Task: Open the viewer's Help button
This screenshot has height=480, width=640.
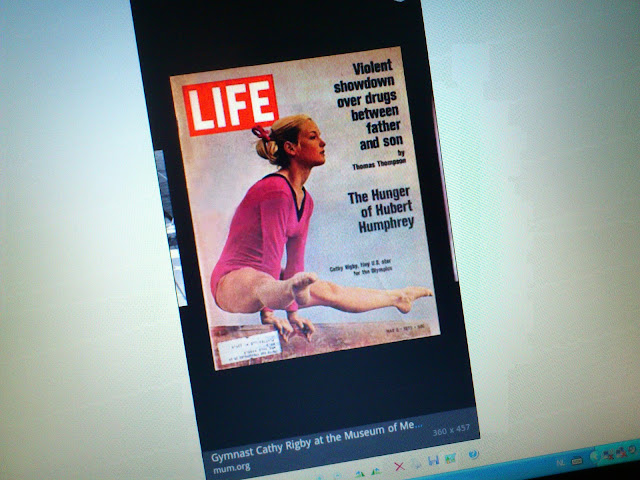Action: tap(473, 454)
